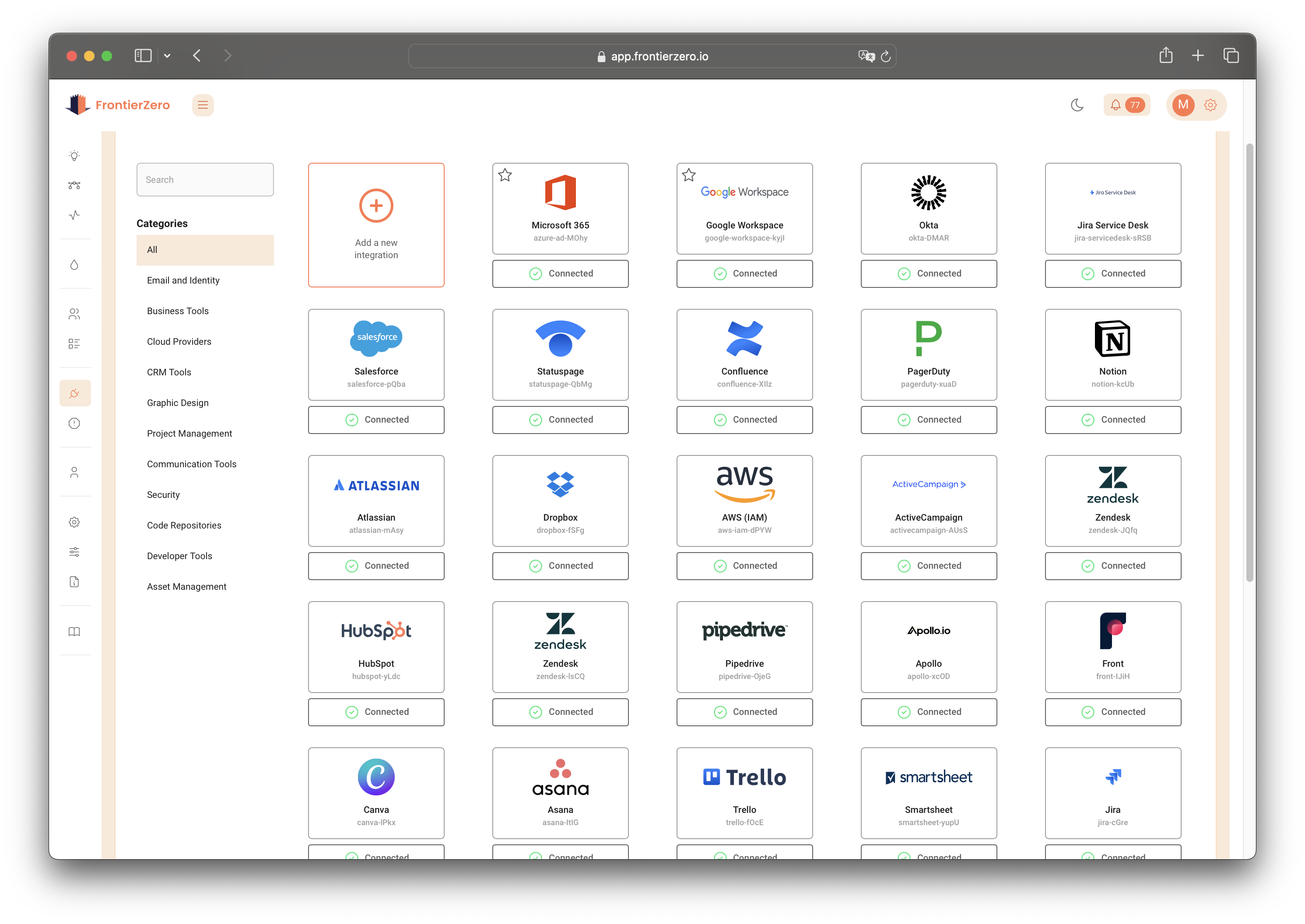Click the page vertical scrollbar
Image resolution: width=1305 pixels, height=924 pixels.
(1250, 362)
